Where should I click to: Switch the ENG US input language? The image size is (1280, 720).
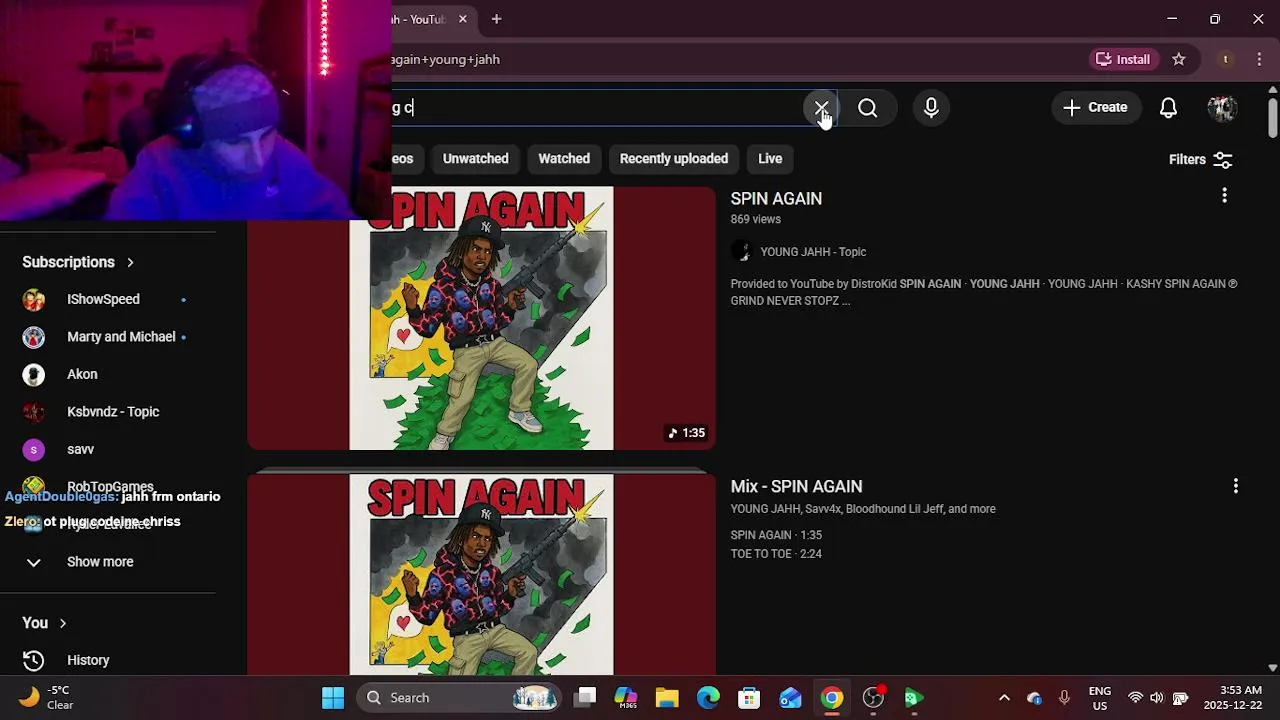click(1100, 698)
